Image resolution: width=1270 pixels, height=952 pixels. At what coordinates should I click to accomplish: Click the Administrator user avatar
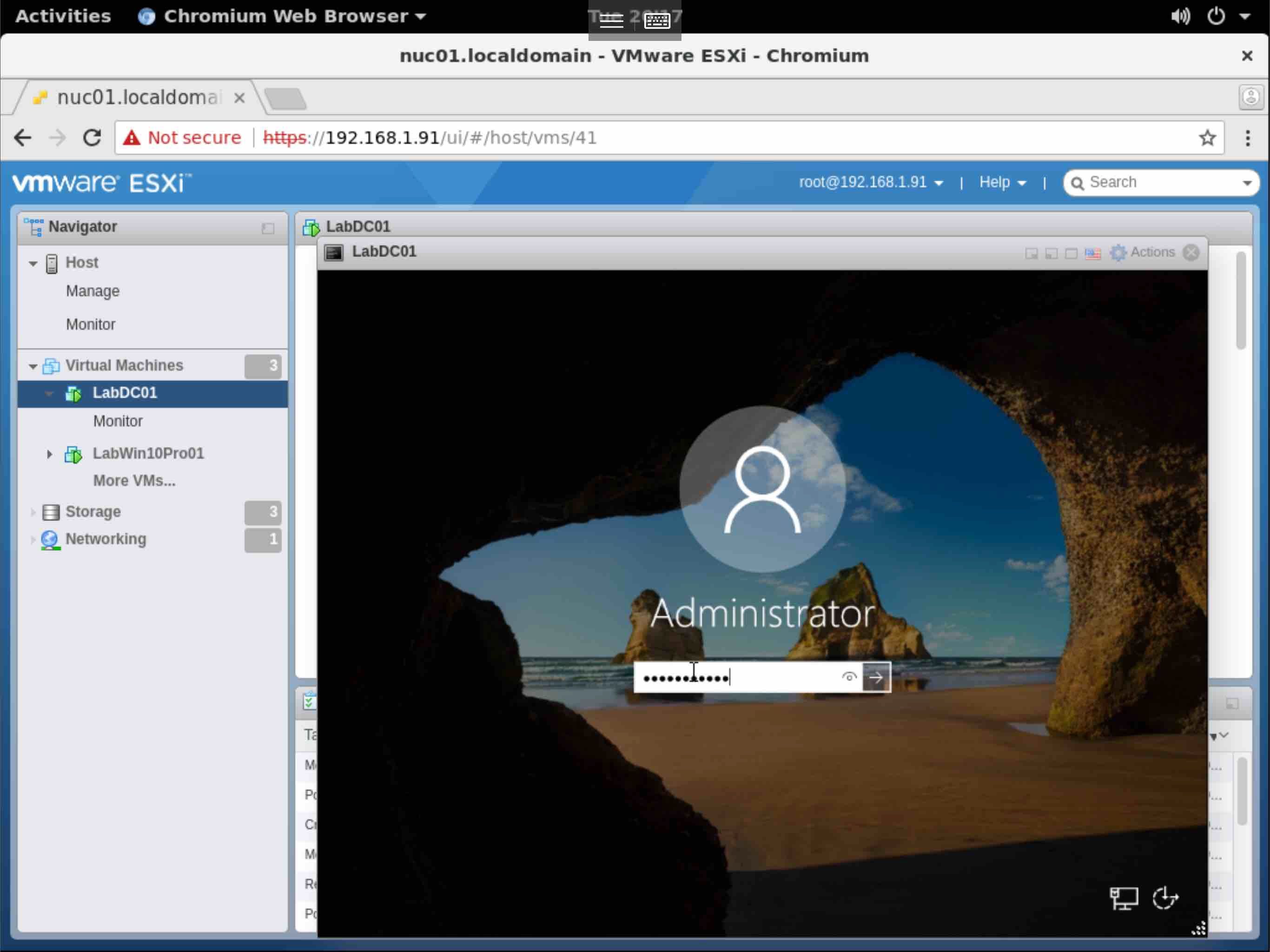(762, 489)
